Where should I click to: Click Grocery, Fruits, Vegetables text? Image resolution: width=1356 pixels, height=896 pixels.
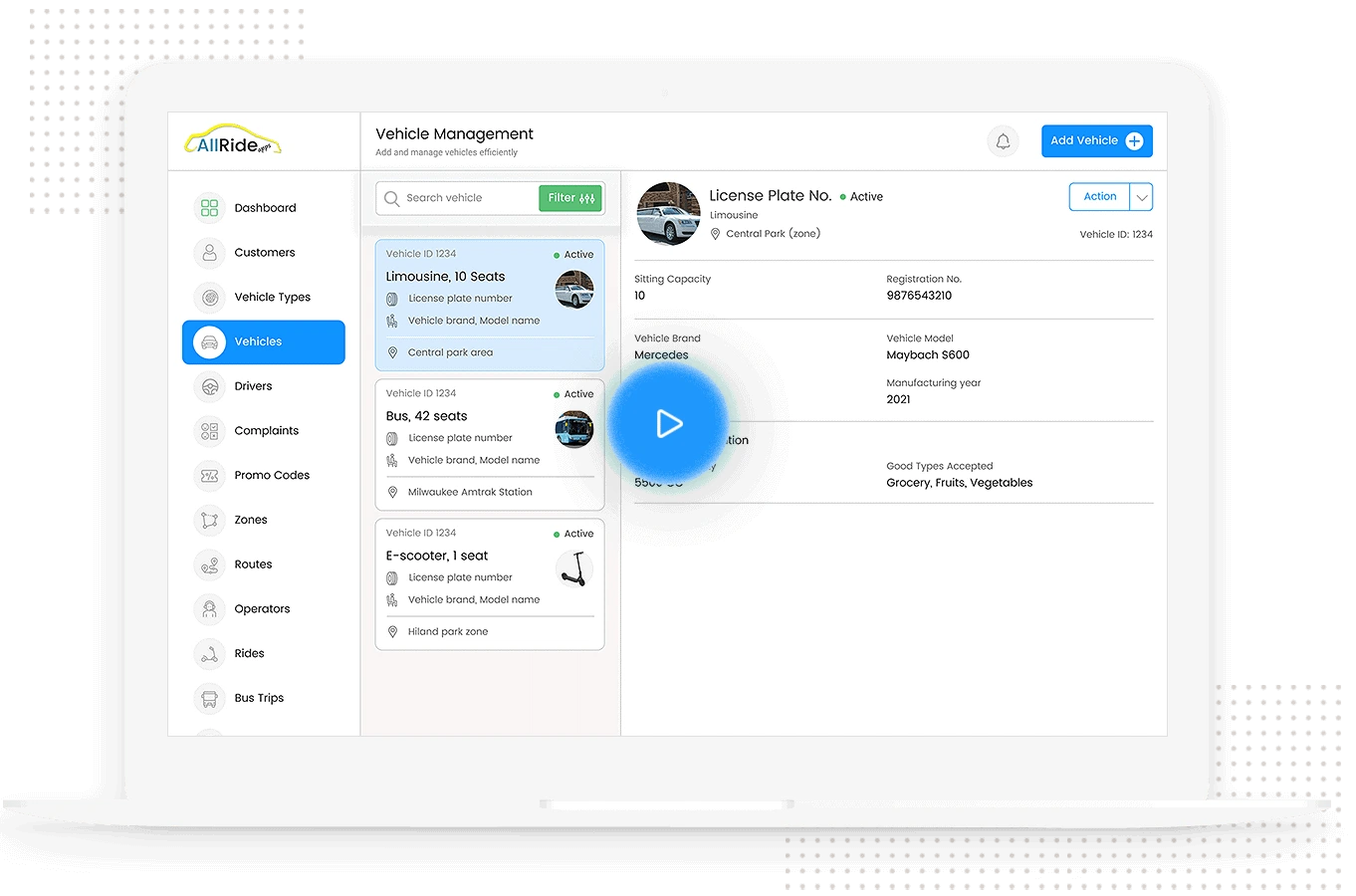point(960,483)
